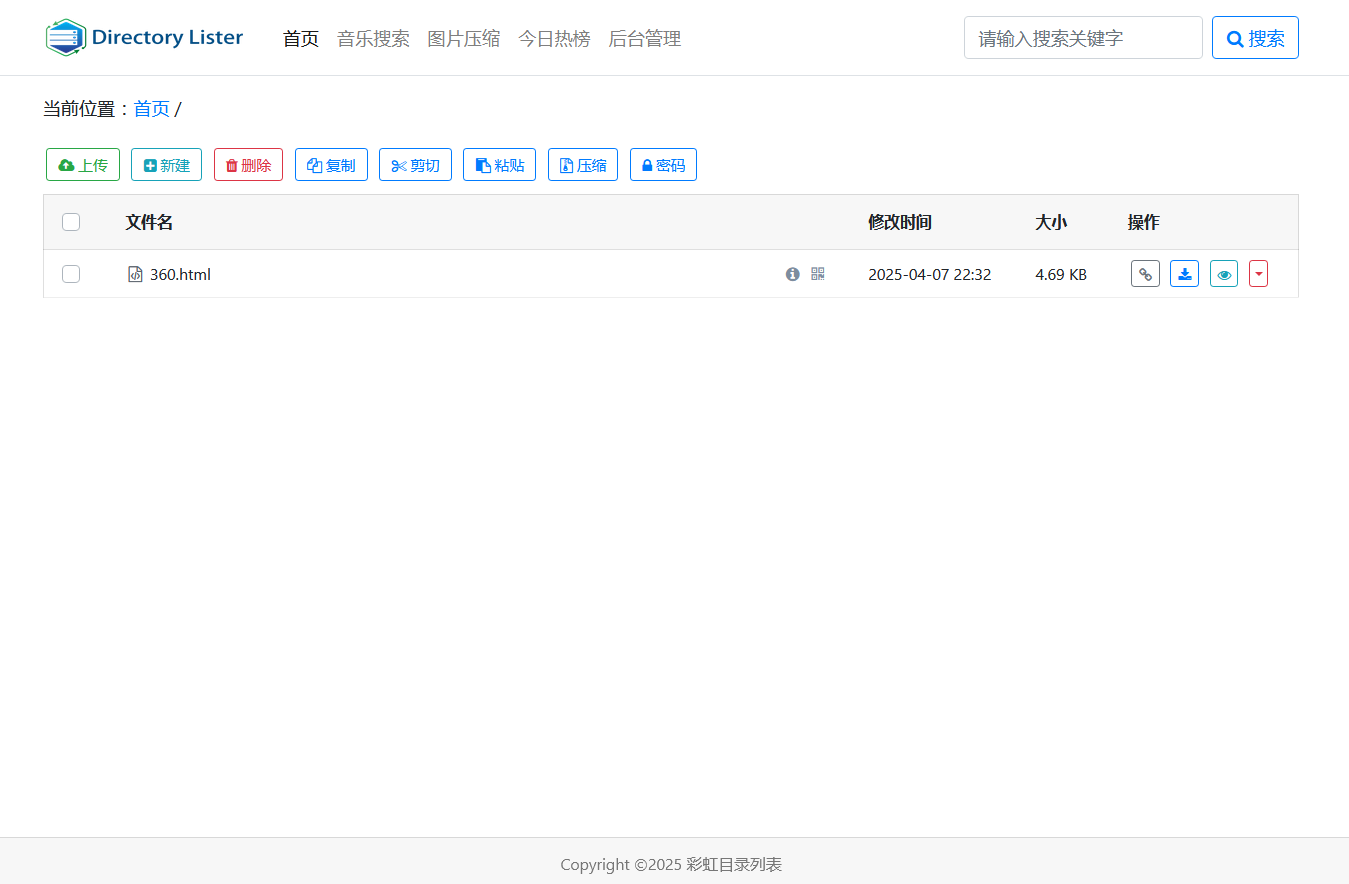The image size is (1349, 884).
Task: Click download icon for 360.html
Action: 1184,274
